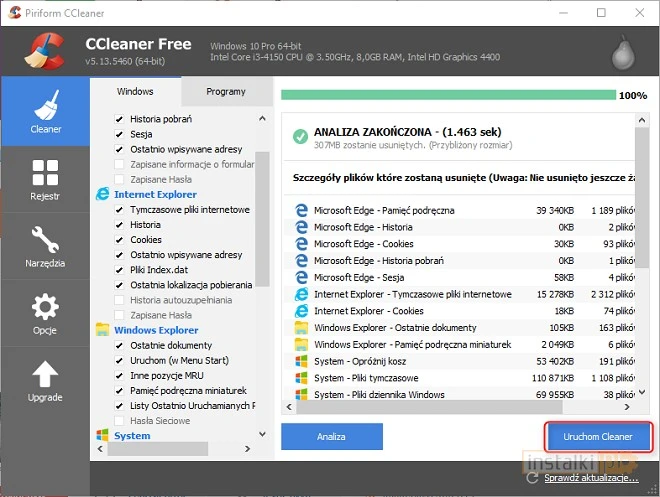Click the Analiza button

click(331, 437)
